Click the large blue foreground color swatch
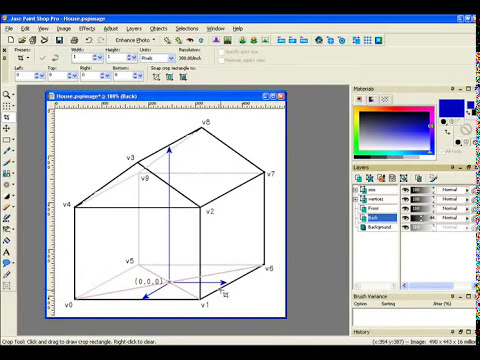The height and width of the screenshot is (360, 480). click(451, 108)
